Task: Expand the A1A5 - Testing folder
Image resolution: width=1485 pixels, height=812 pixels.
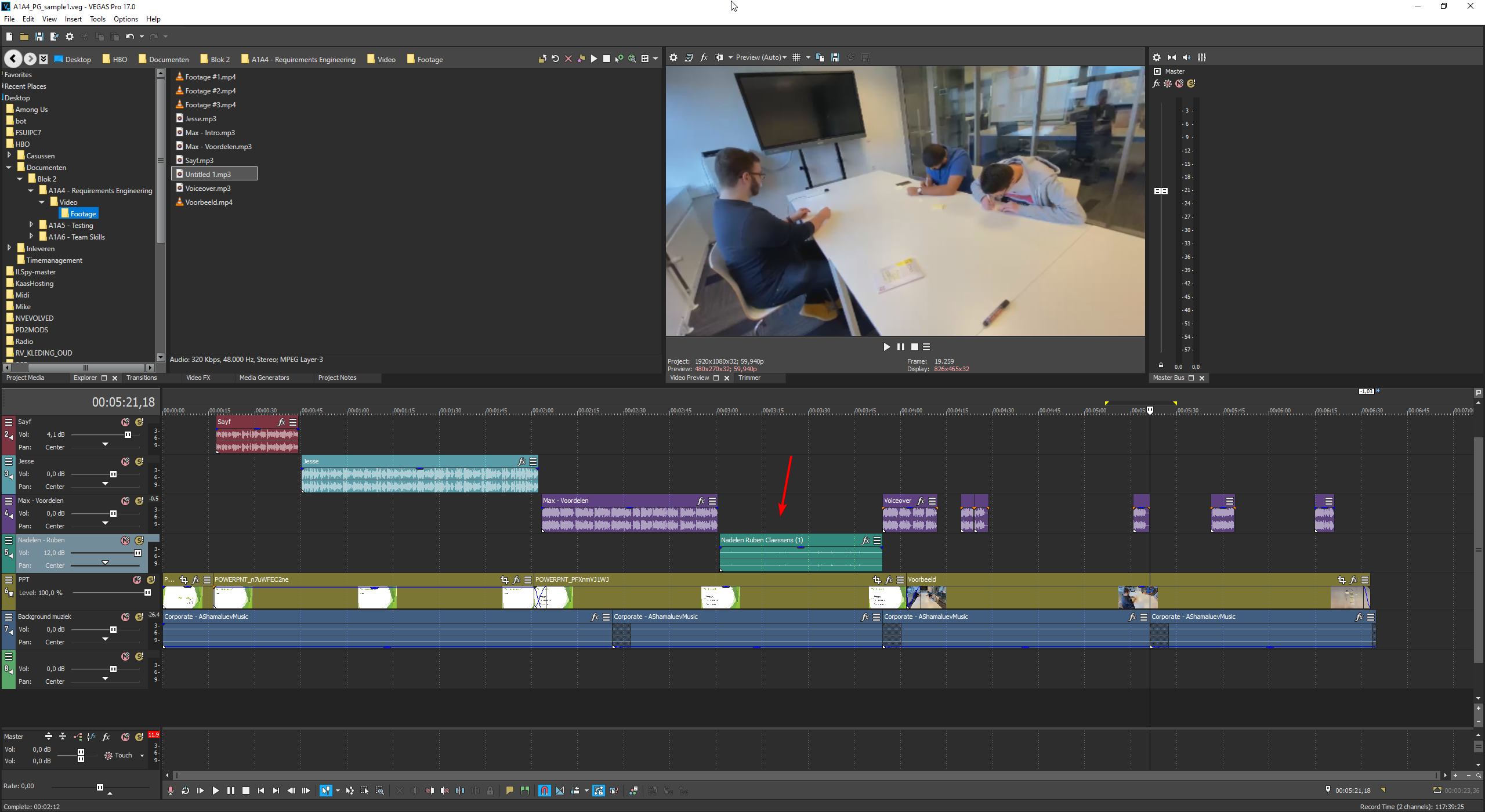Action: pyautogui.click(x=31, y=225)
